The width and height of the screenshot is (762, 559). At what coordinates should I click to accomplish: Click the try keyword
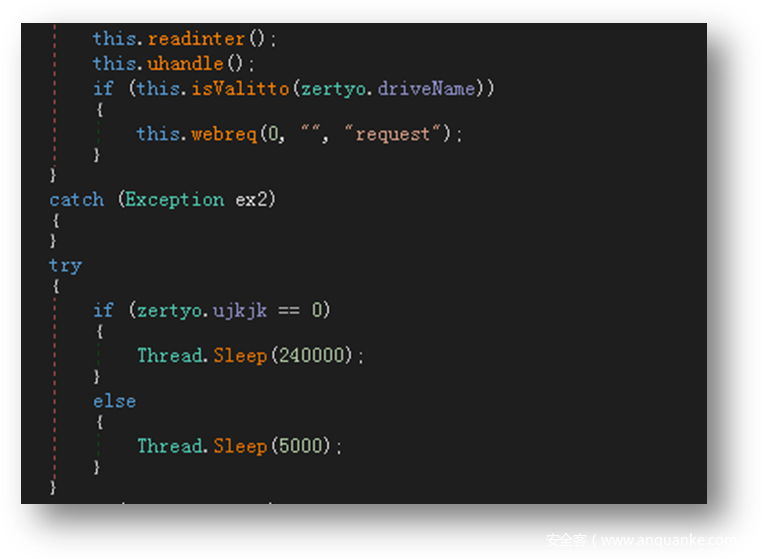point(65,266)
